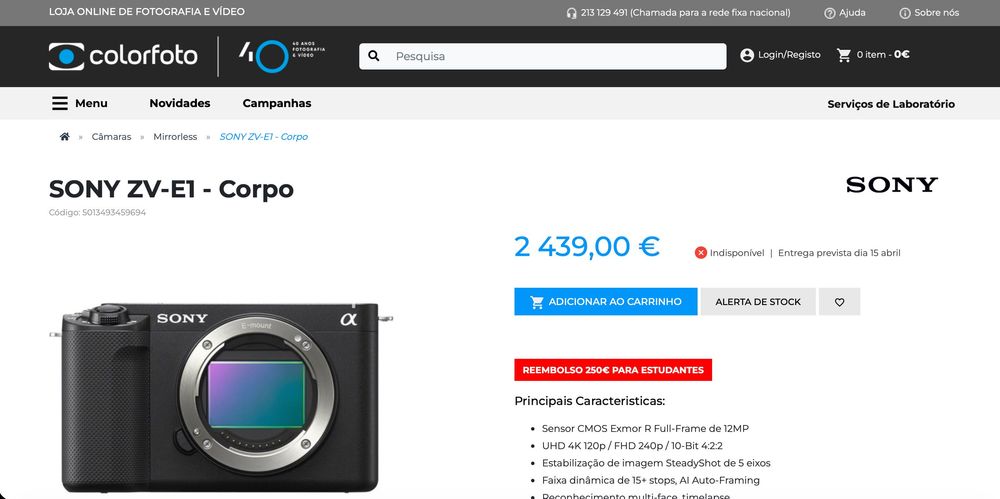Go to the Mirrorless breadcrumb link
Viewport: 1000px width, 499px height.
[175, 137]
